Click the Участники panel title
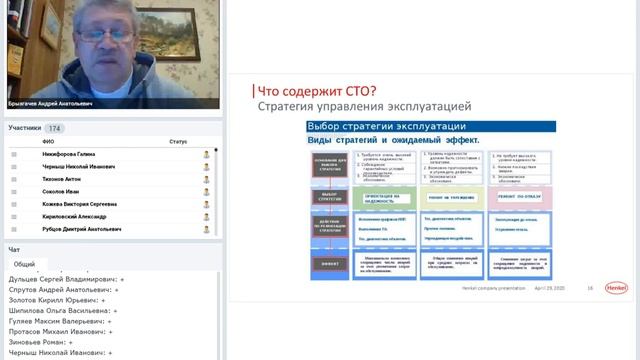The height and width of the screenshot is (360, 640). pyautogui.click(x=24, y=128)
